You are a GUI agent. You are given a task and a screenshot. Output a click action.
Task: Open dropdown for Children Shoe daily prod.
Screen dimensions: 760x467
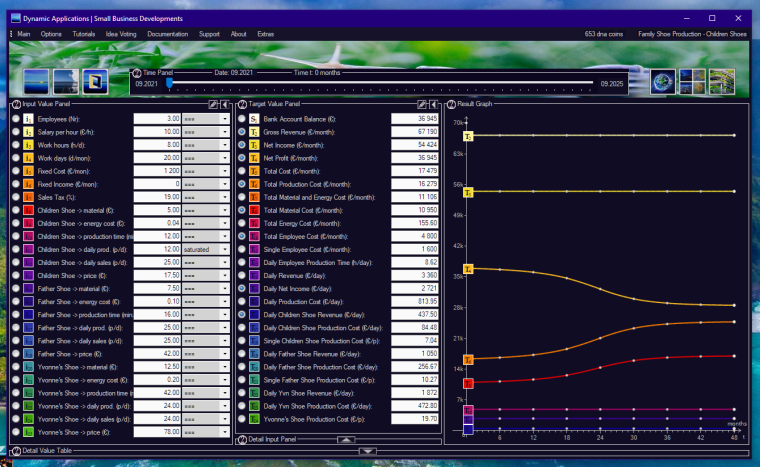226,249
